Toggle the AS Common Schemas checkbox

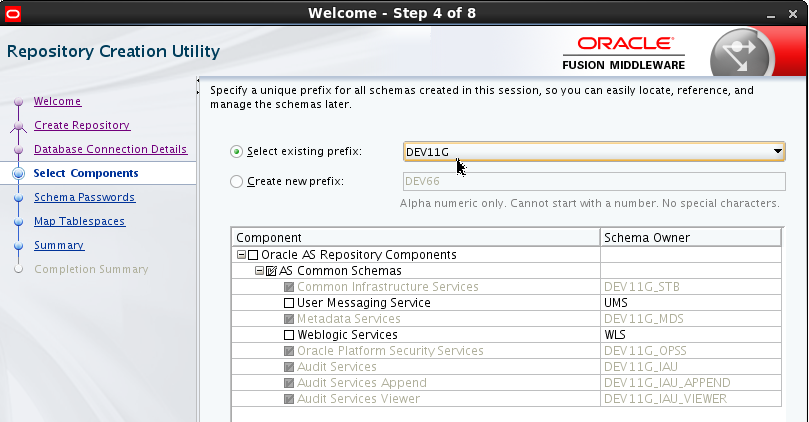pyautogui.click(x=271, y=271)
